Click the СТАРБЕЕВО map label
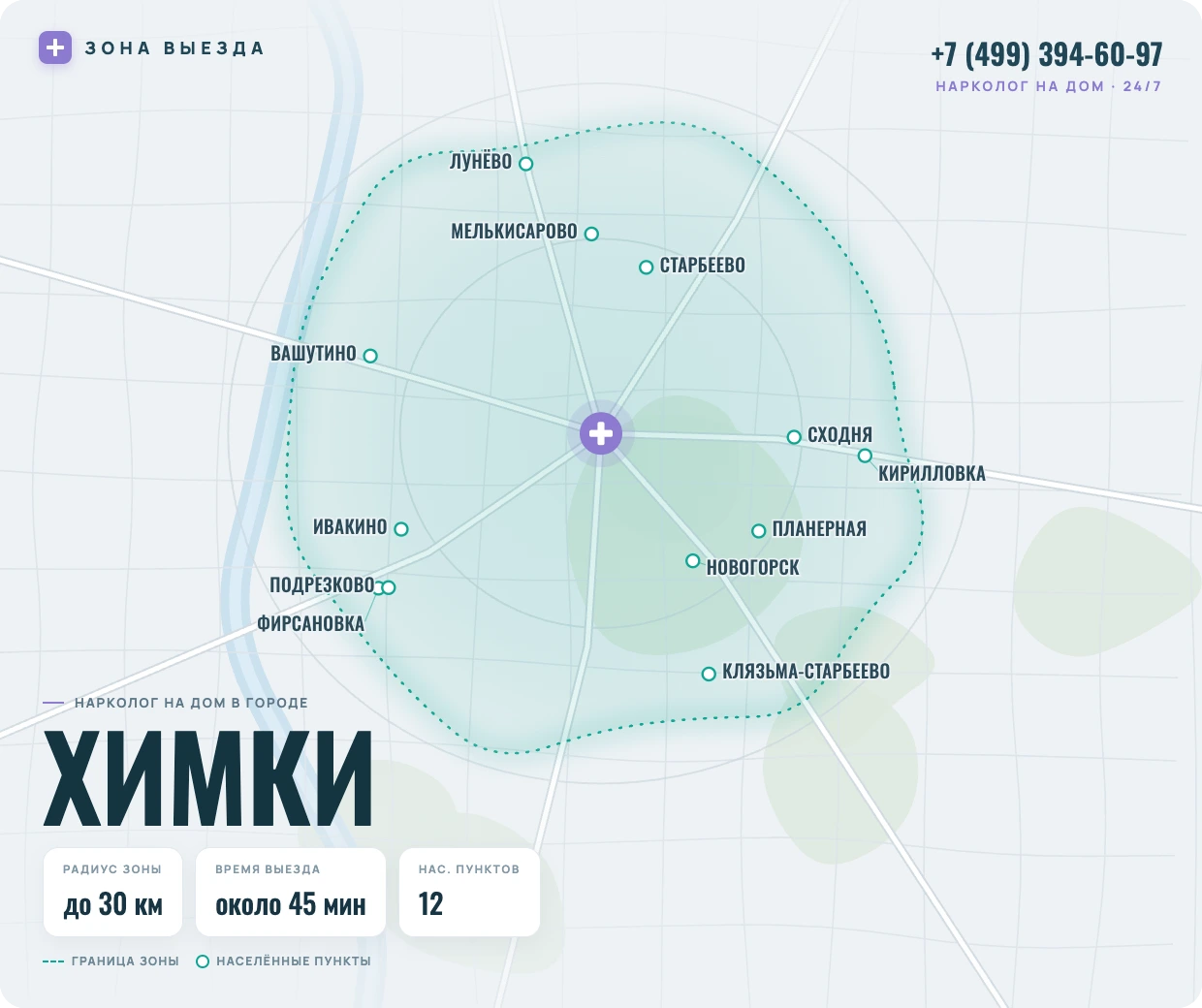The image size is (1202, 1008). 703,266
